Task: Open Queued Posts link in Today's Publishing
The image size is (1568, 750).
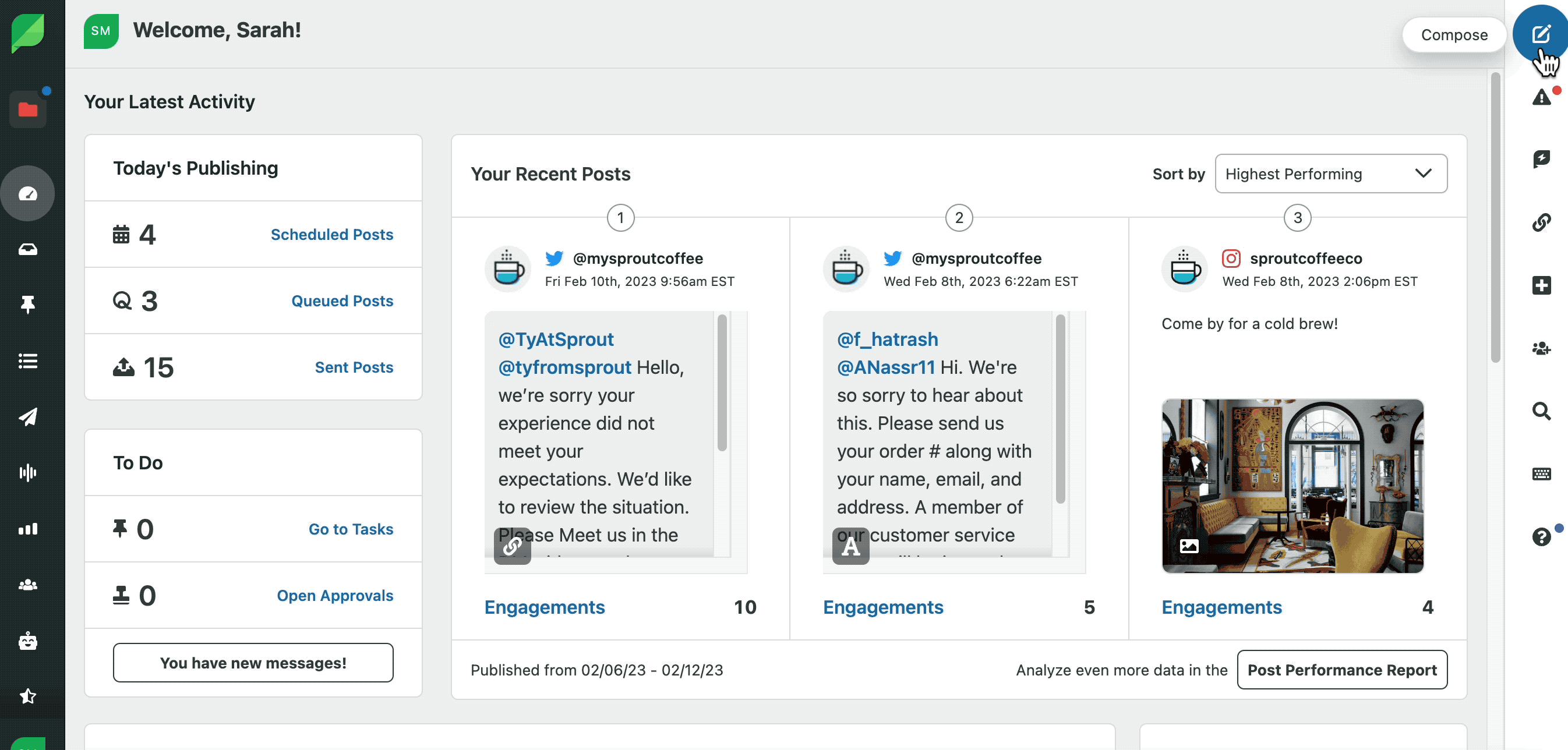Action: tap(341, 300)
